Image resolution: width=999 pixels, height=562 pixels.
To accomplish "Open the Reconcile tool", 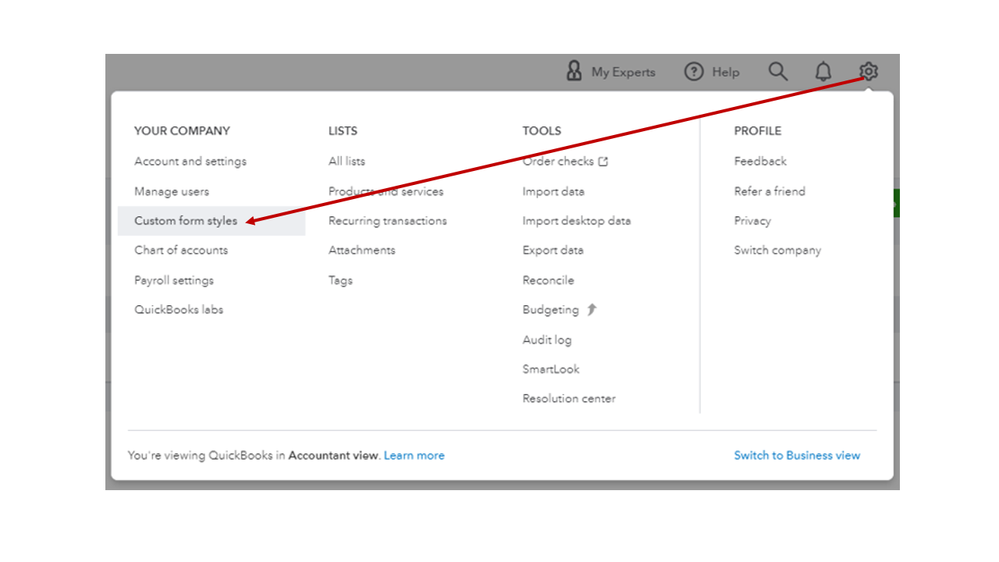I will point(548,280).
